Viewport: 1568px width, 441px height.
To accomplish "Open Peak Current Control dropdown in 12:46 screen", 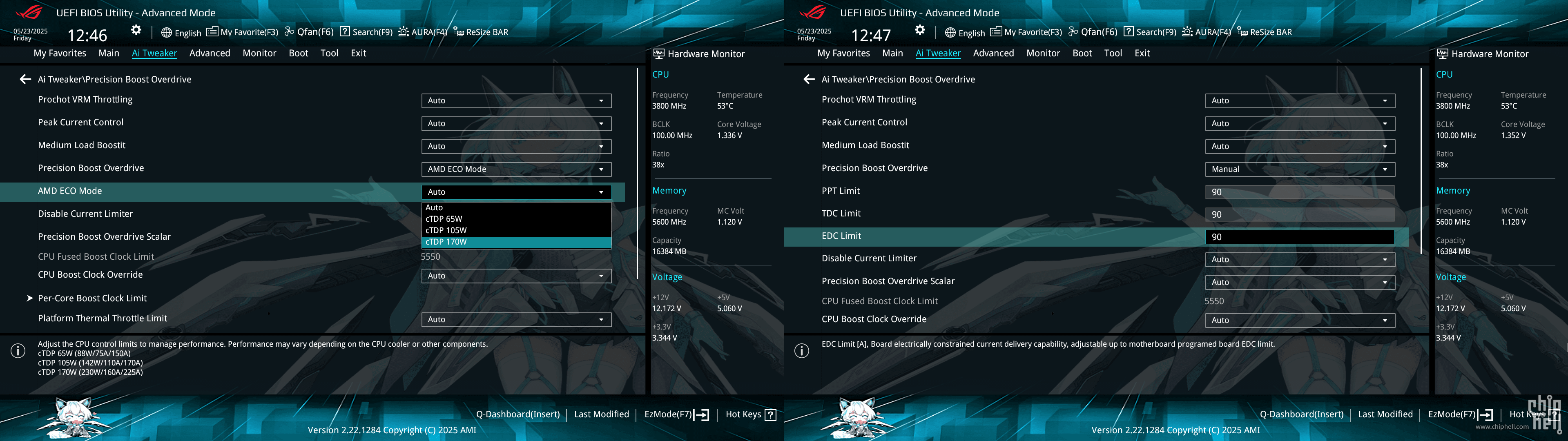I will pyautogui.click(x=516, y=123).
